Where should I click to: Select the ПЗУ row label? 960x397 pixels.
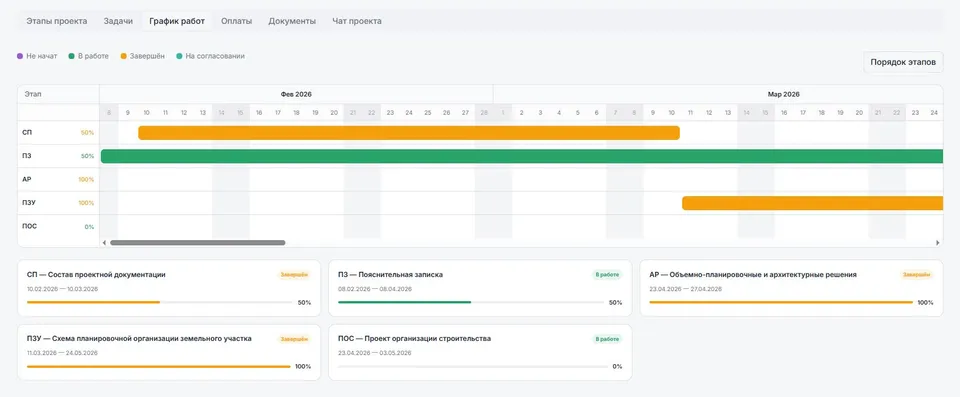[29, 203]
